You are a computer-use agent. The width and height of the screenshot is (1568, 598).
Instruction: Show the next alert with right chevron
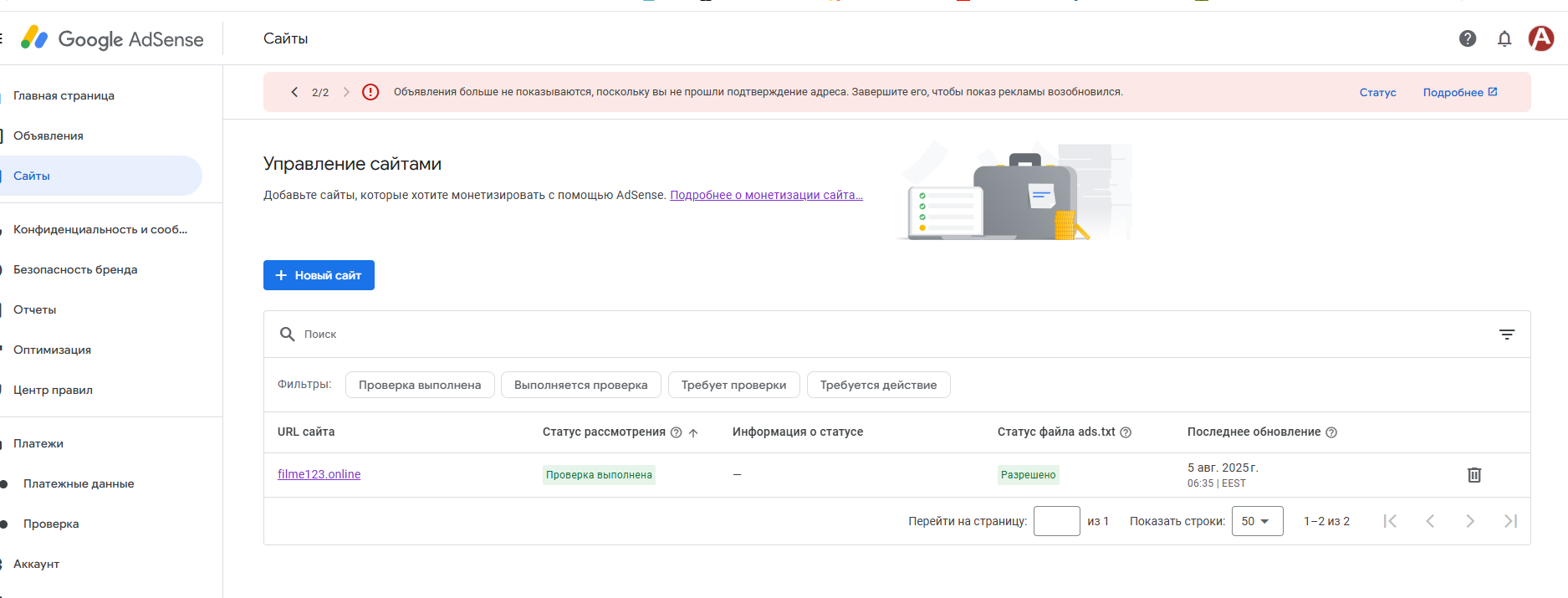[x=346, y=92]
